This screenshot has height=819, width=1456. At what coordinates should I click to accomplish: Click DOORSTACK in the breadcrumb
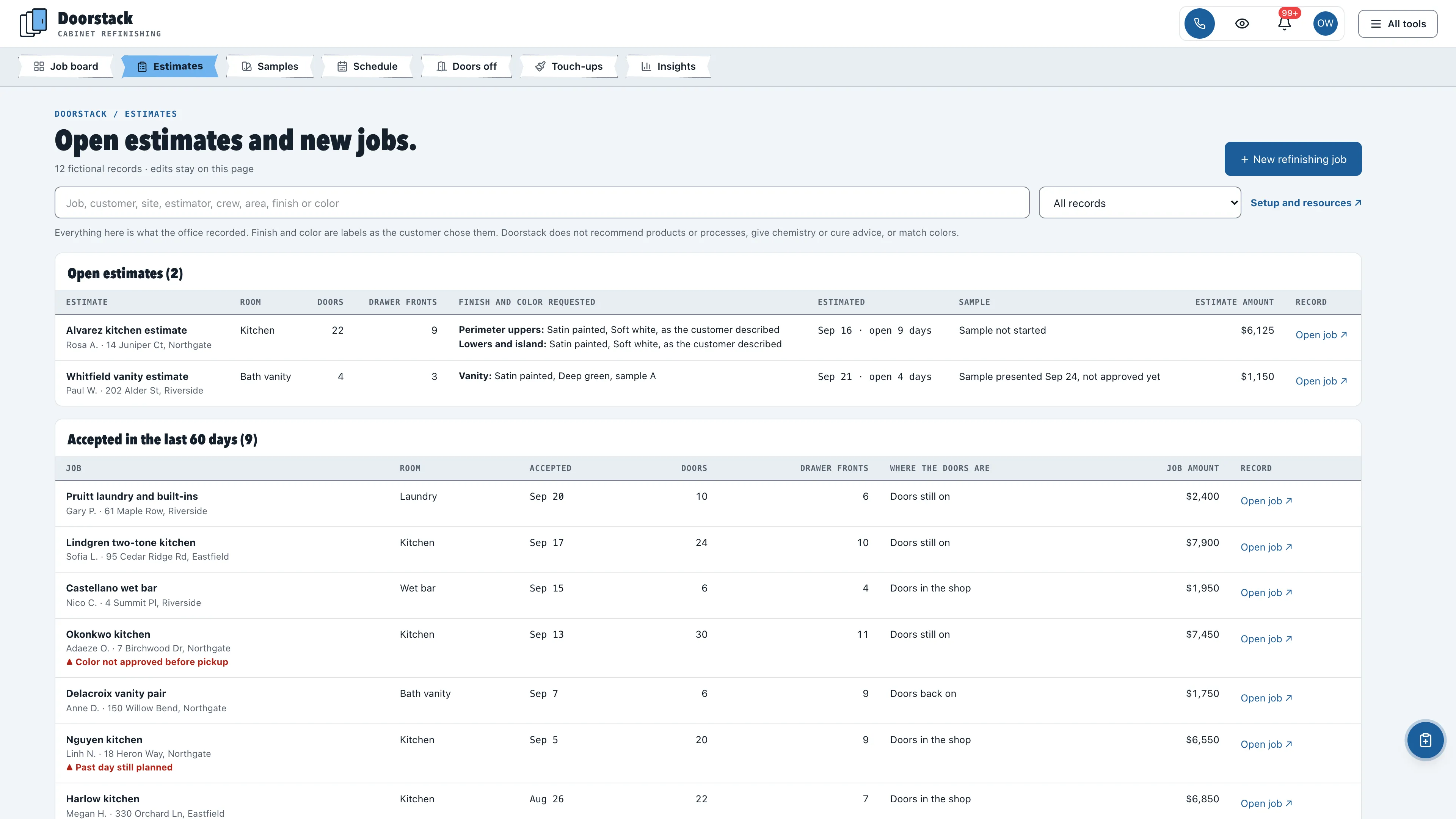coord(80,114)
